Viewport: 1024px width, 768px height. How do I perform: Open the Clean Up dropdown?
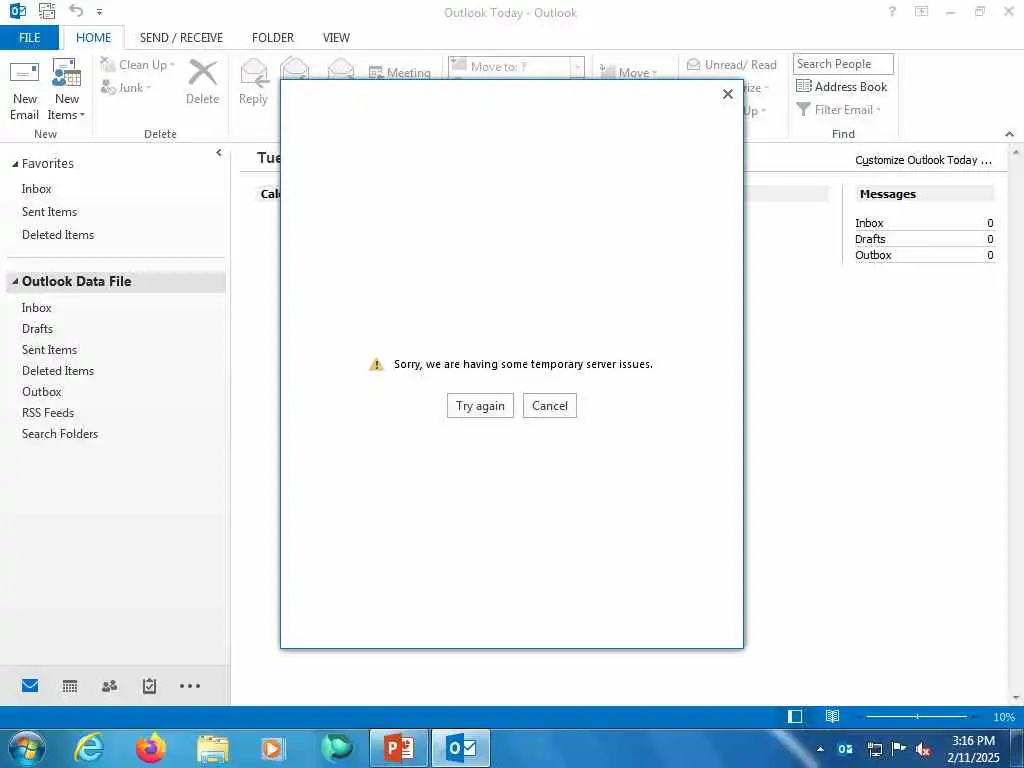pos(138,65)
